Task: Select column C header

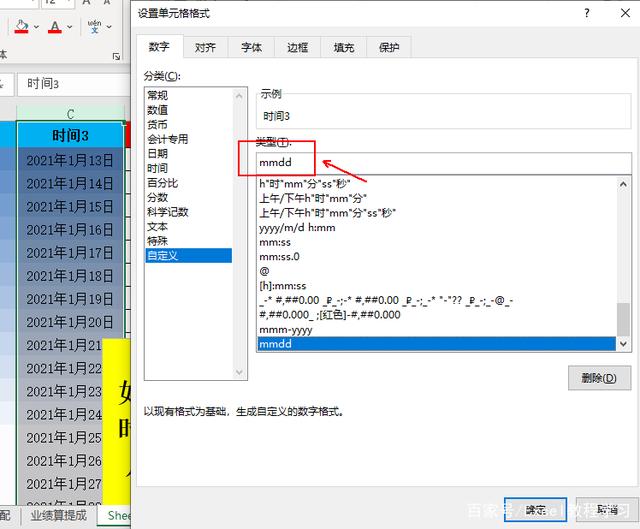Action: [70, 113]
